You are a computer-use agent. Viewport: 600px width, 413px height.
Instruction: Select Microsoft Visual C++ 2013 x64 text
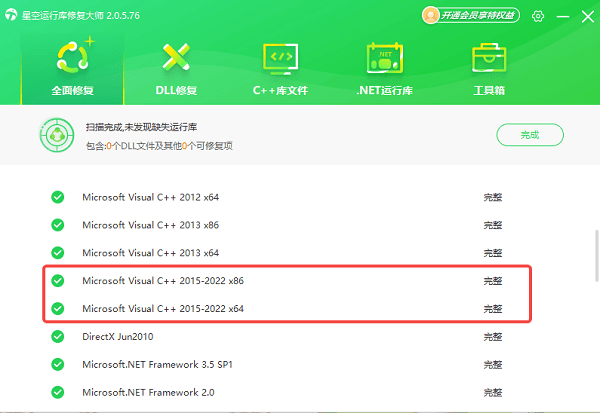click(x=150, y=253)
